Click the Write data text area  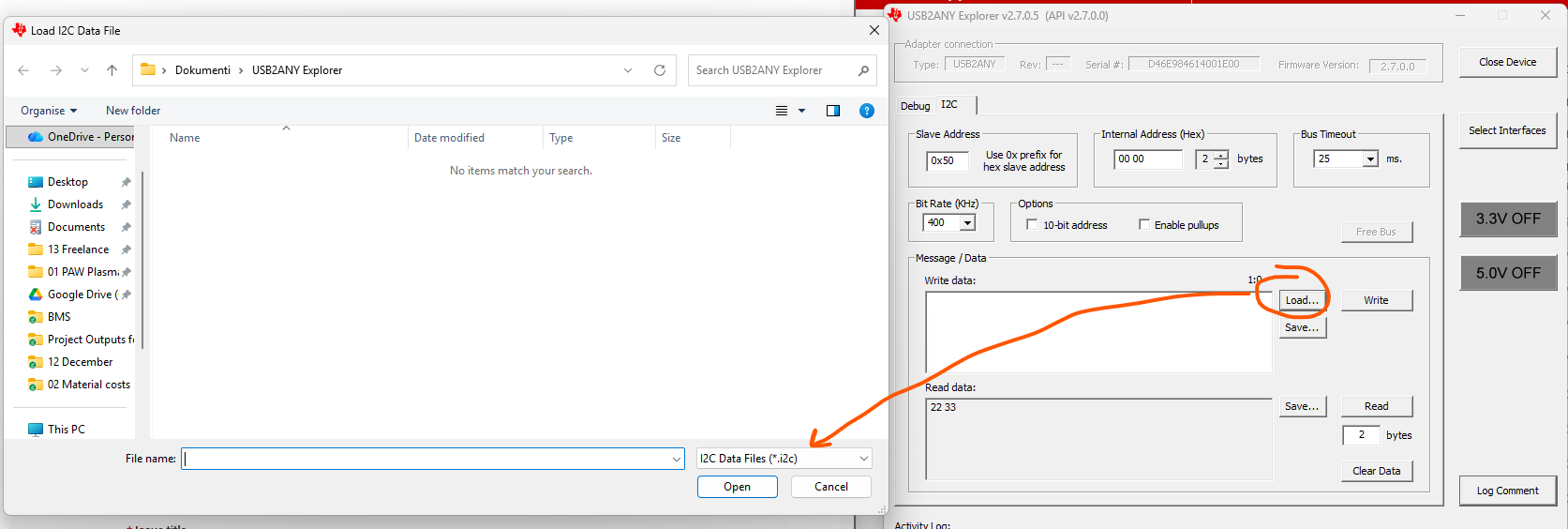pyautogui.click(x=1098, y=332)
